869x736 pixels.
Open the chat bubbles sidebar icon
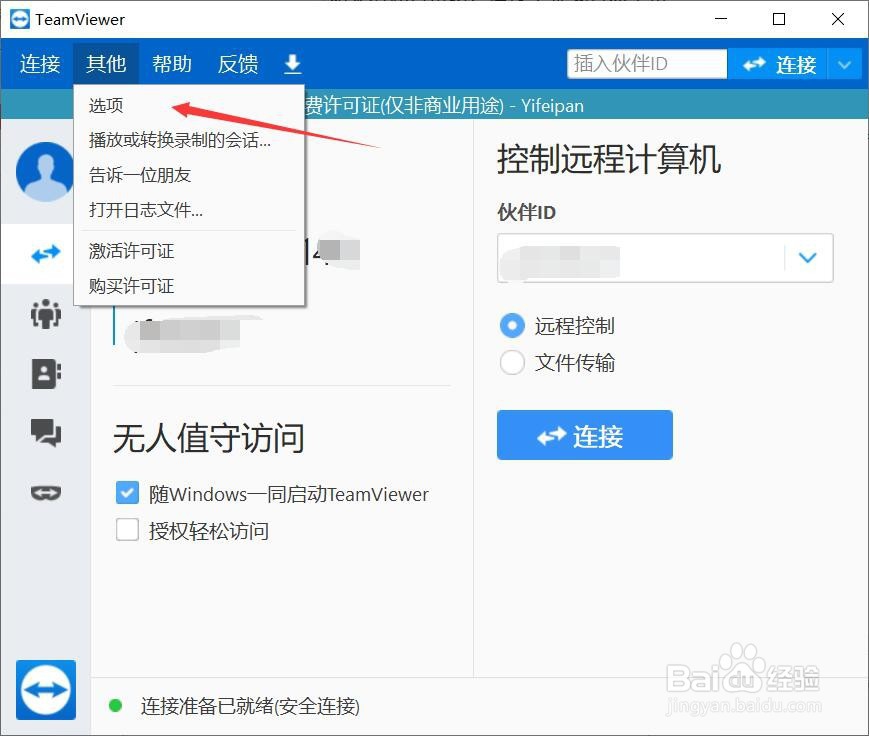46,433
